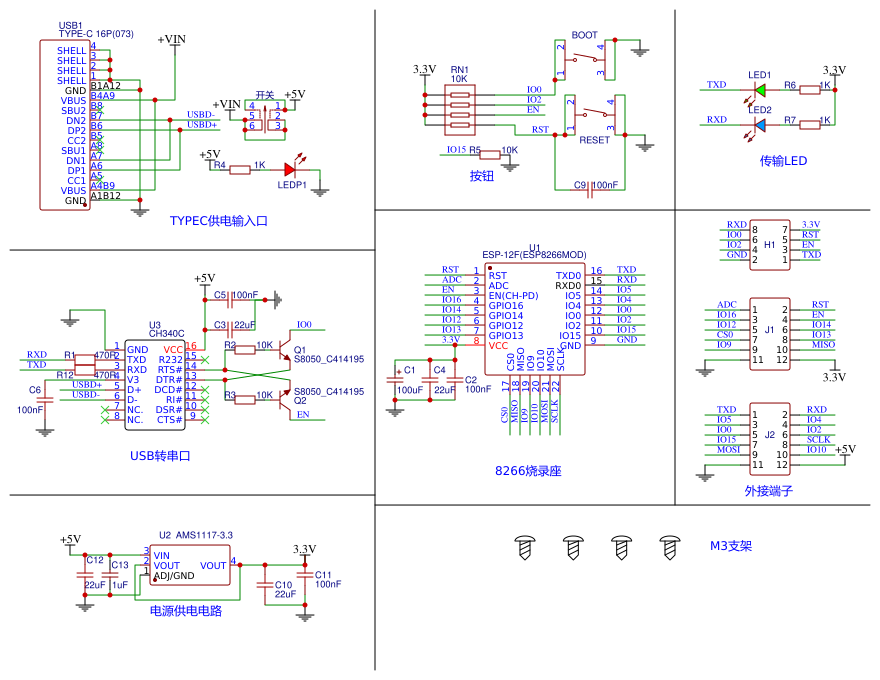Select the J2 header connector

(x=769, y=439)
